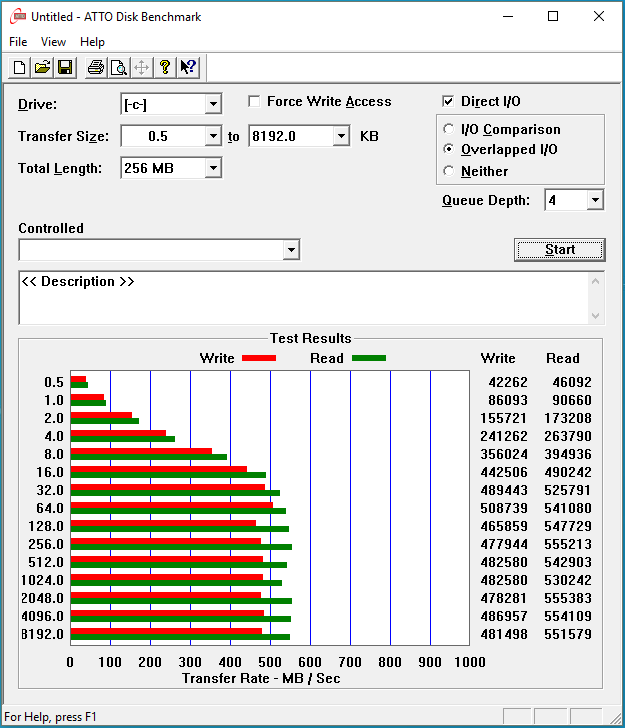This screenshot has width=625, height=728.
Task: Select I/O Comparison radio button
Action: coord(448,129)
